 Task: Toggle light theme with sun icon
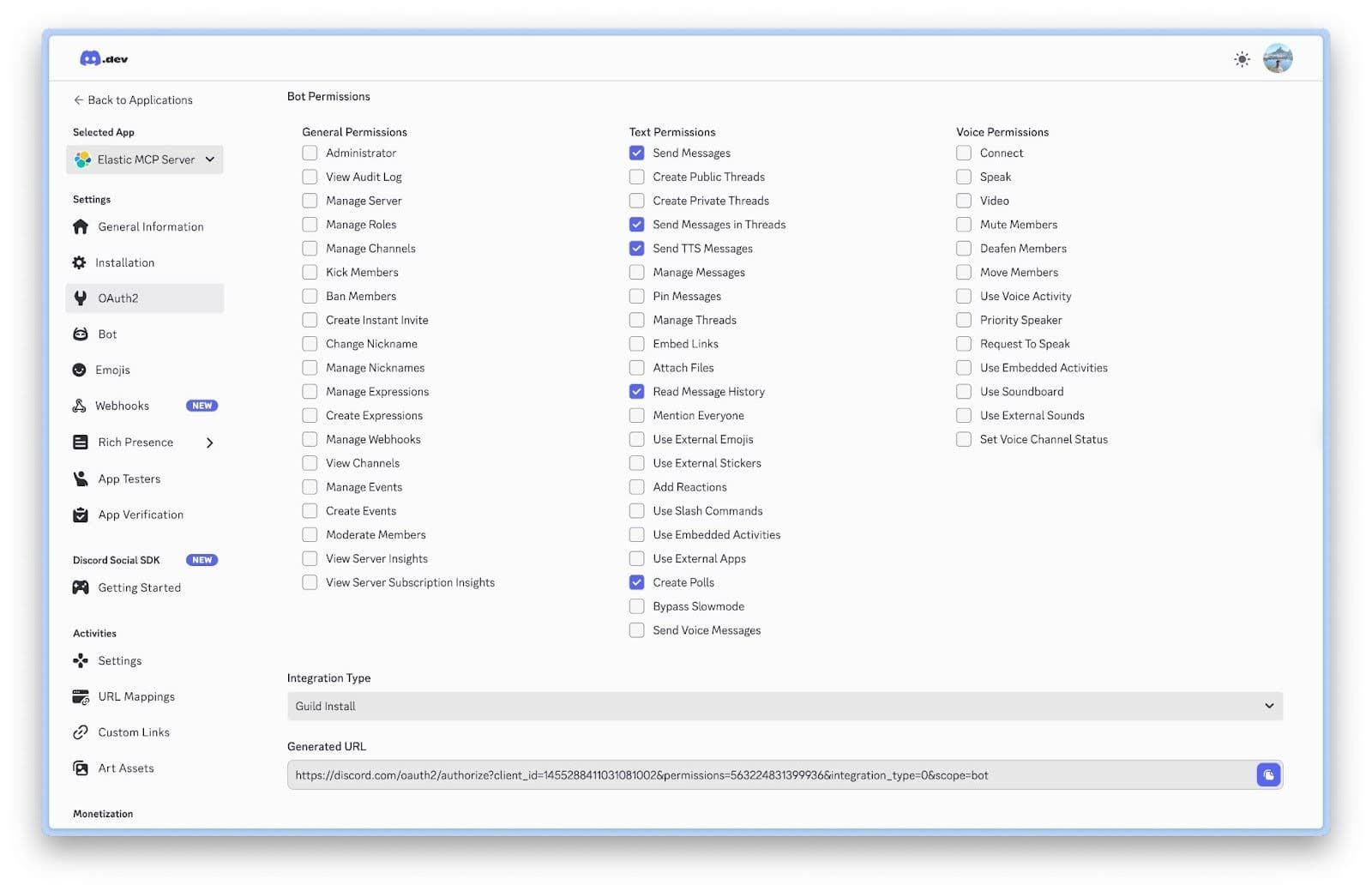click(x=1242, y=59)
